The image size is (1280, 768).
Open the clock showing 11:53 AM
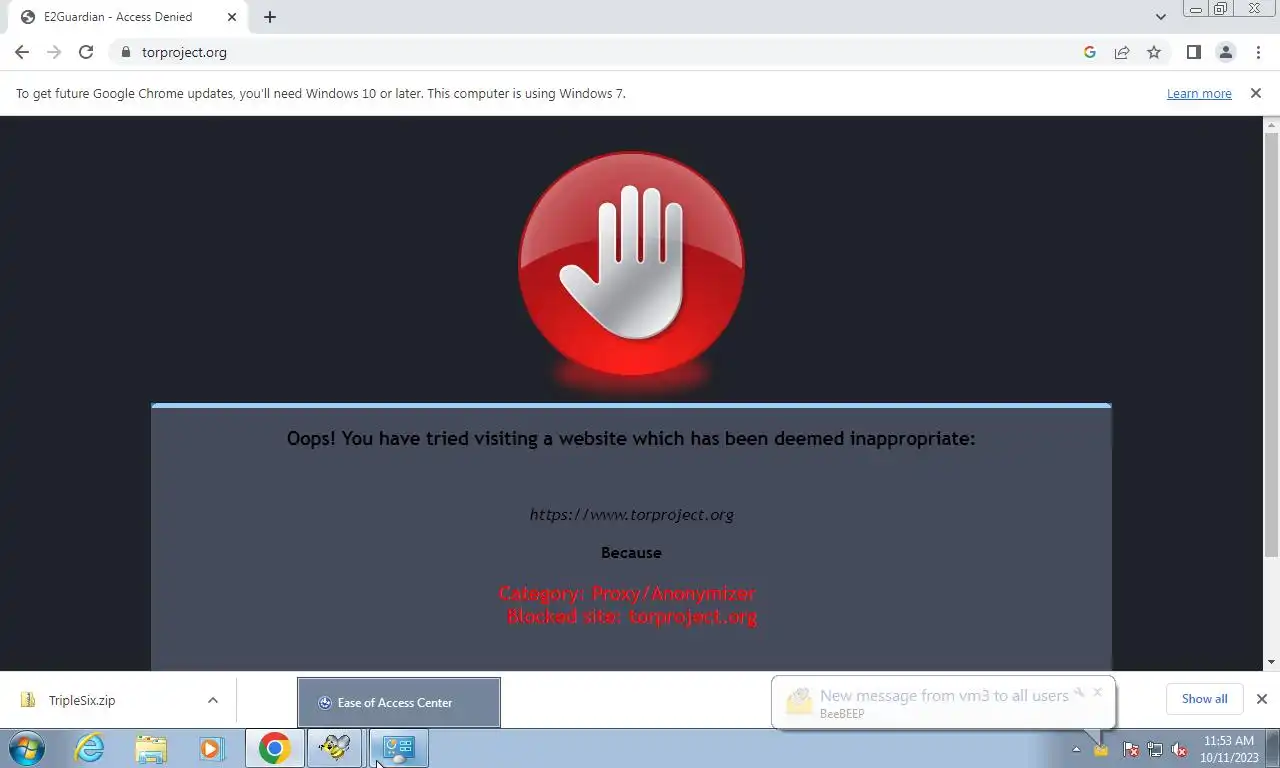tap(1228, 749)
